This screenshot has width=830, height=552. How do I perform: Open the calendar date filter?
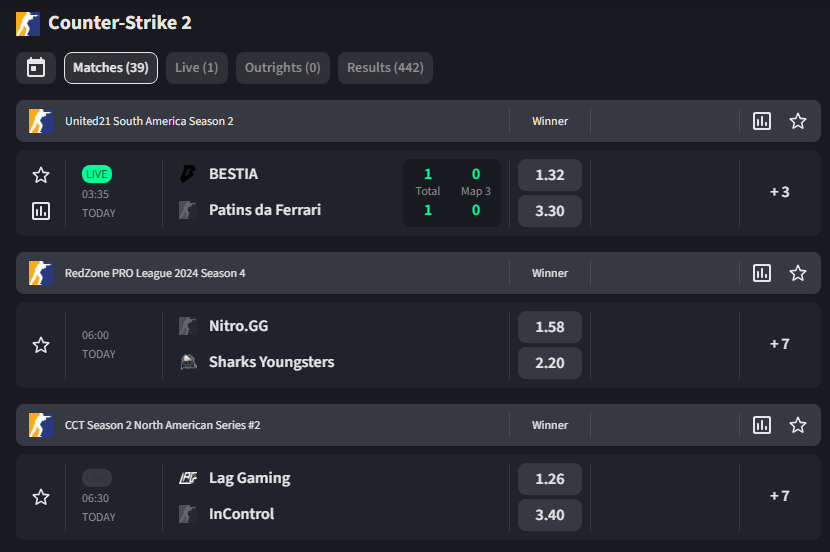pos(36,68)
